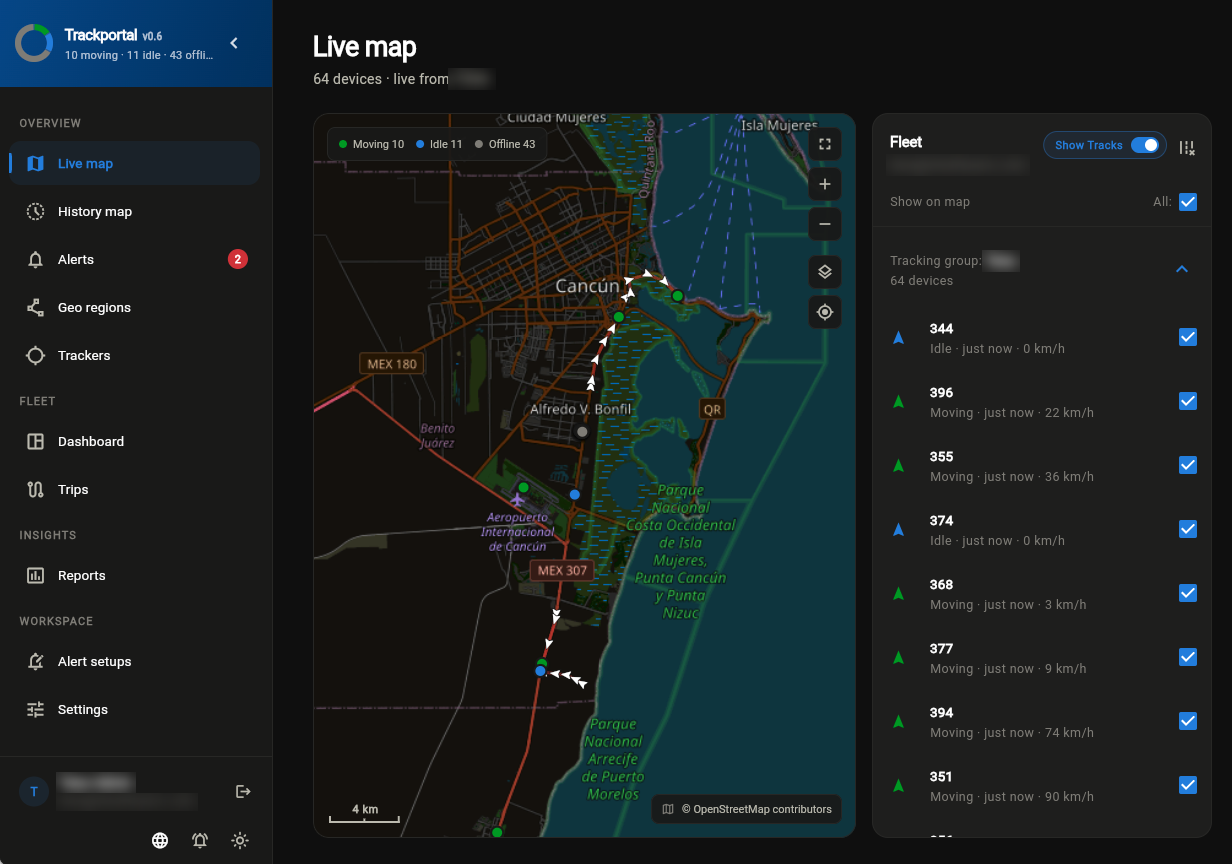Collapse the sidebar with the chevron arrow

[x=234, y=43]
